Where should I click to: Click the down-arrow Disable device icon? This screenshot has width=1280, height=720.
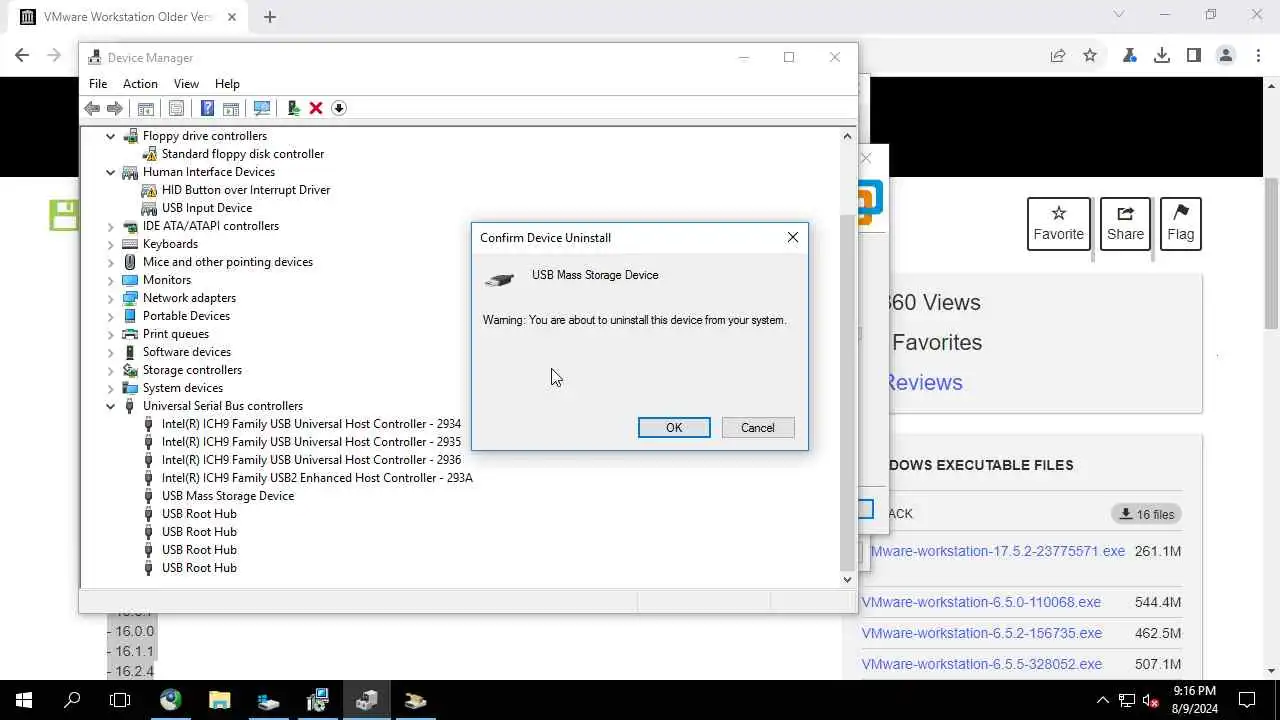pyautogui.click(x=339, y=108)
